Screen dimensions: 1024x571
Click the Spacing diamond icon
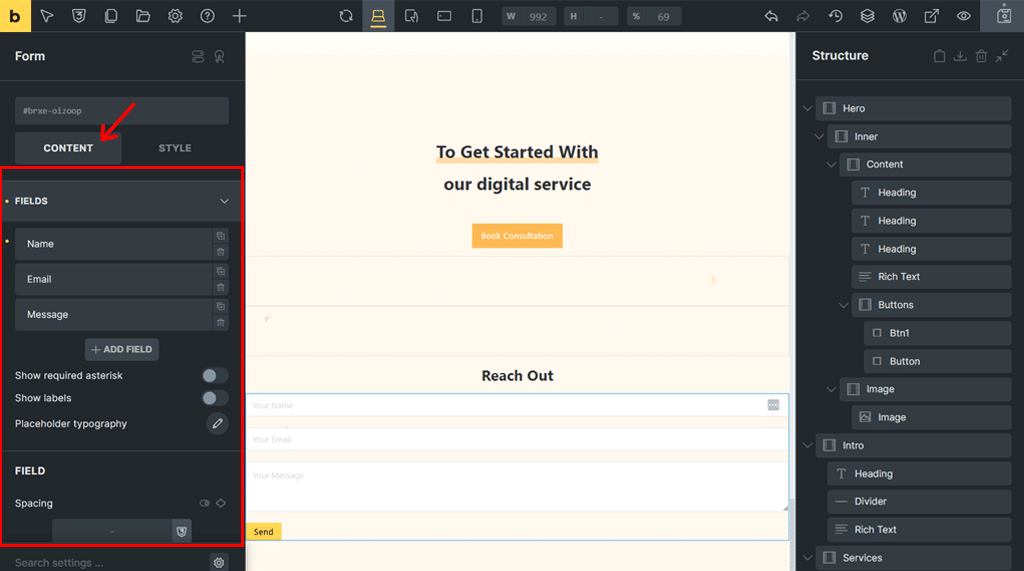[x=221, y=503]
